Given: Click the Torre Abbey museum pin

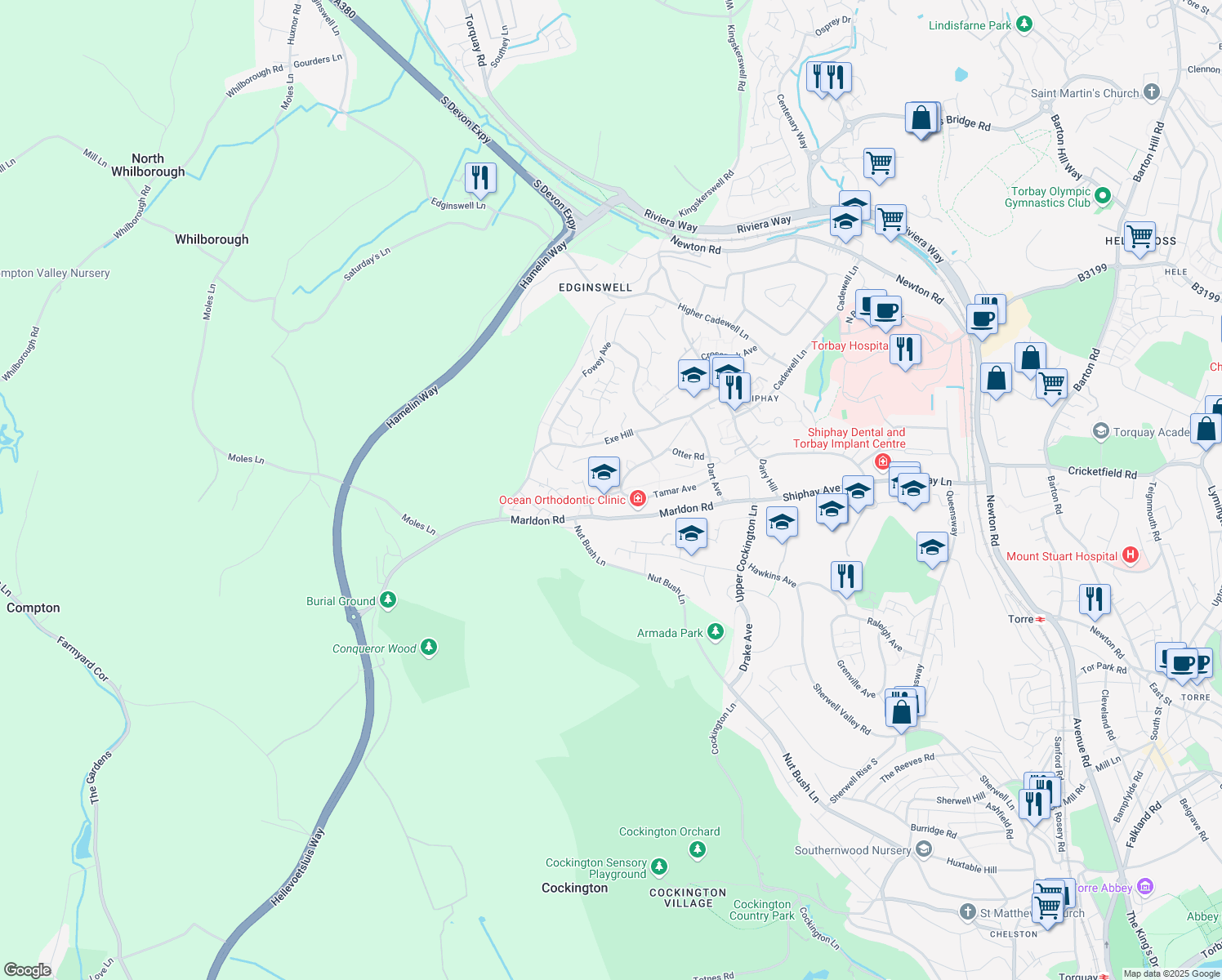Looking at the screenshot, I should tap(1144, 886).
